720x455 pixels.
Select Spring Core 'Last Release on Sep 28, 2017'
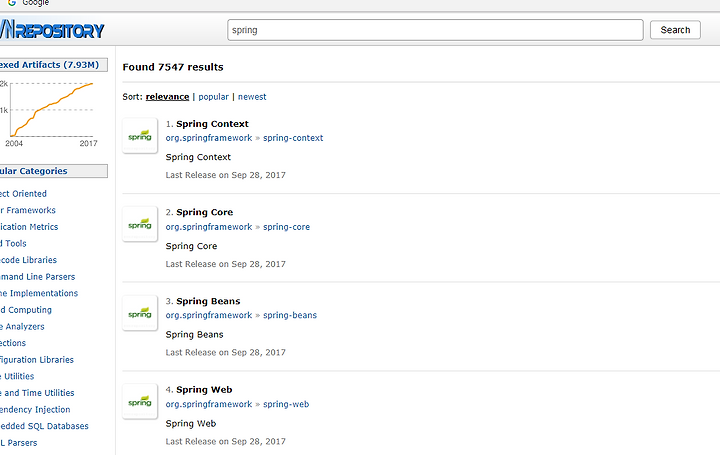pos(225,264)
